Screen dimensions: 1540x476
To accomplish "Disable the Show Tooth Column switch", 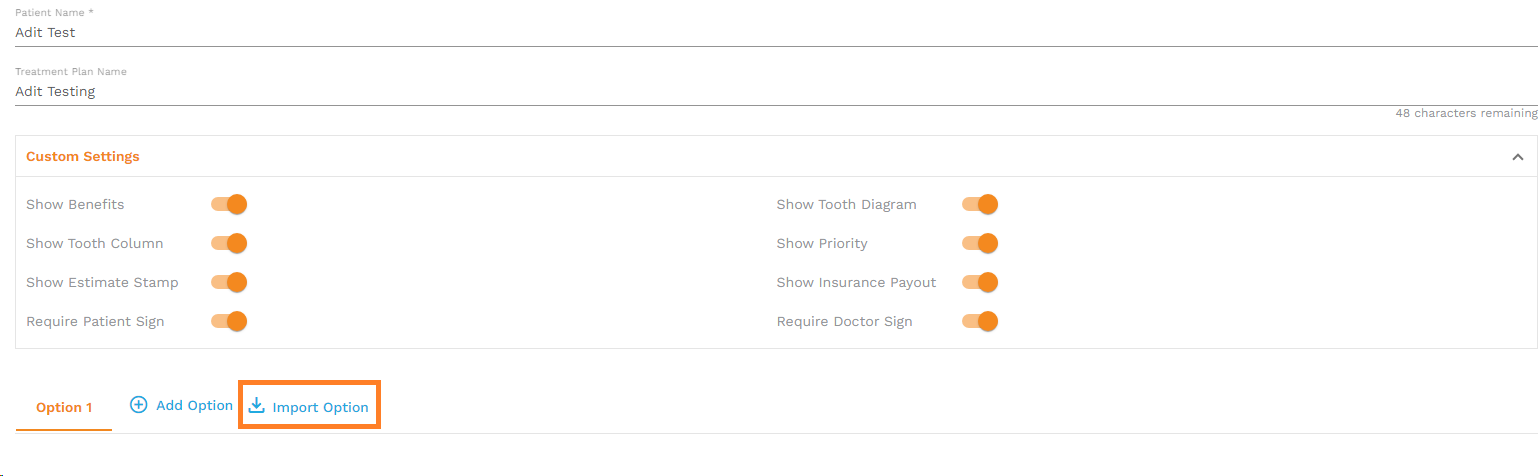I will tap(229, 243).
